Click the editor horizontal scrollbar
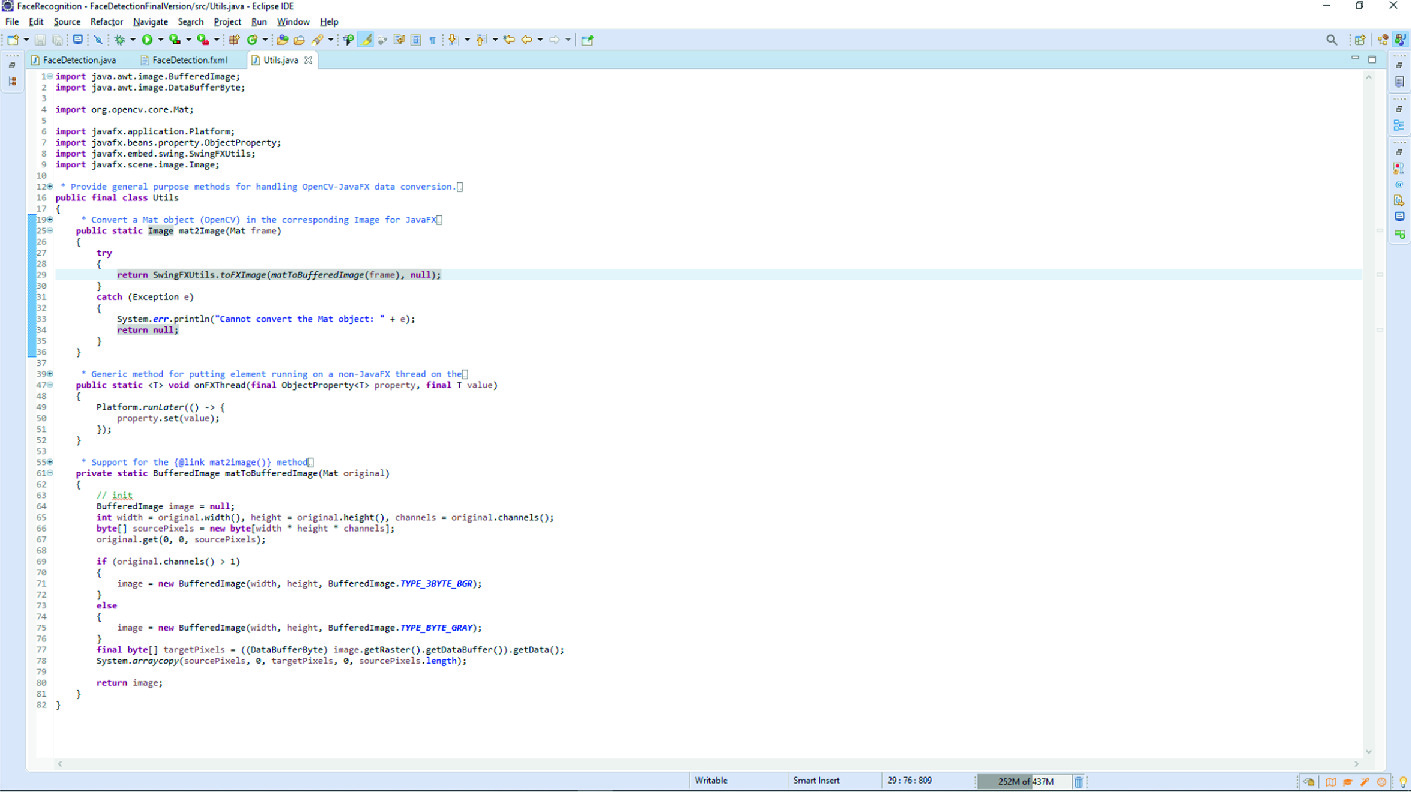 pyautogui.click(x=709, y=764)
